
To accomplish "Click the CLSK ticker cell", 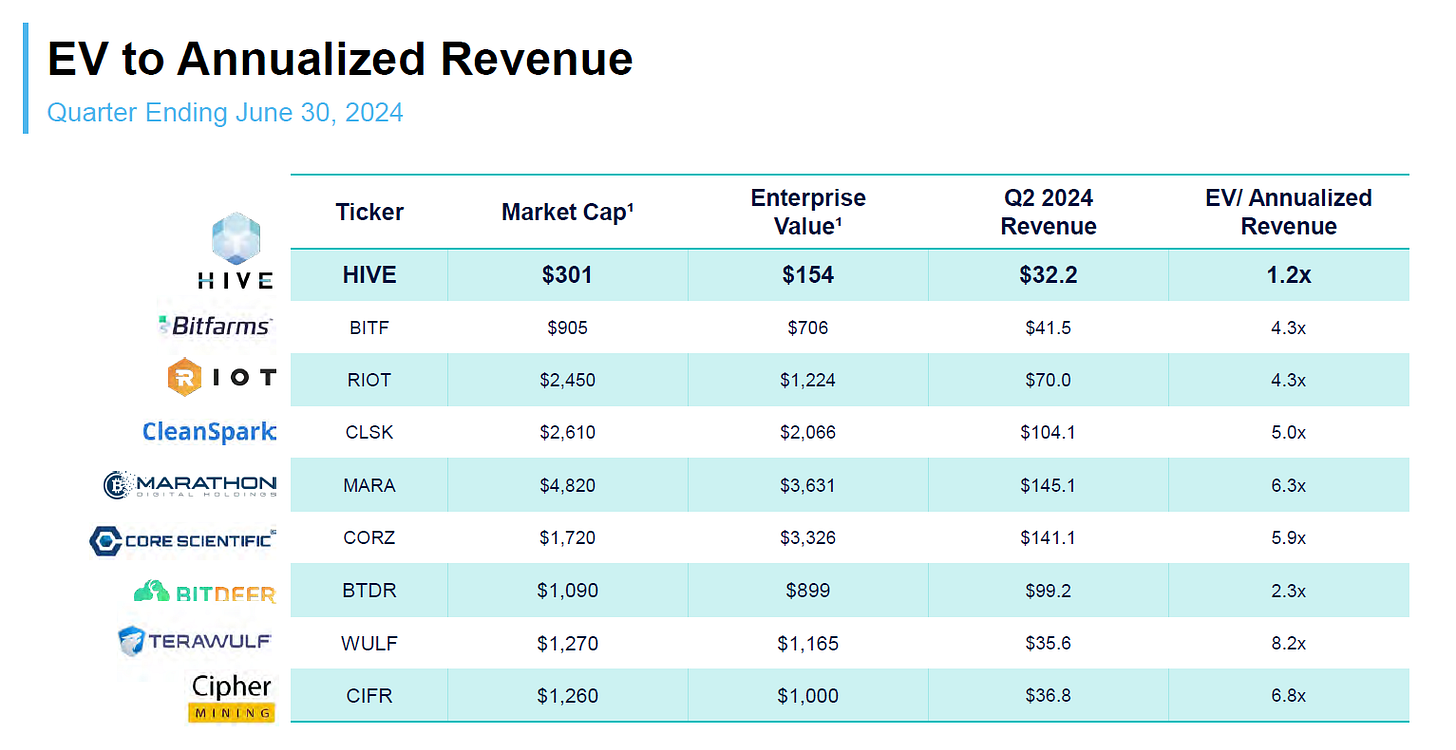I will point(369,433).
